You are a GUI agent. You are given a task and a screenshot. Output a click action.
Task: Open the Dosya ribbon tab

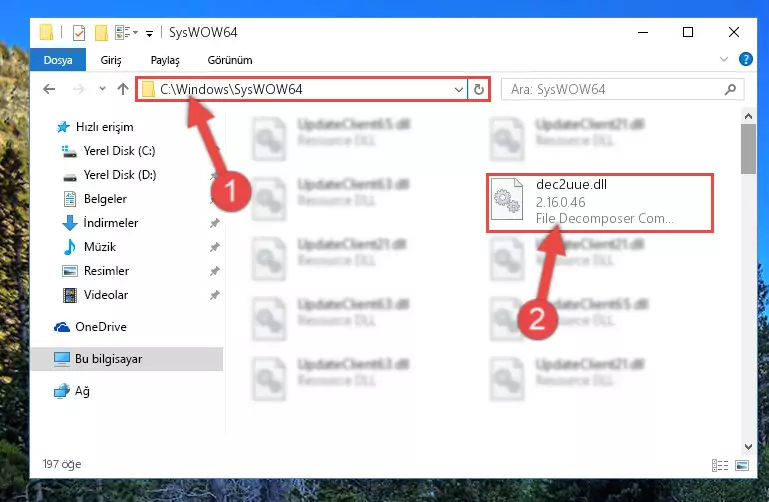pyautogui.click(x=58, y=60)
